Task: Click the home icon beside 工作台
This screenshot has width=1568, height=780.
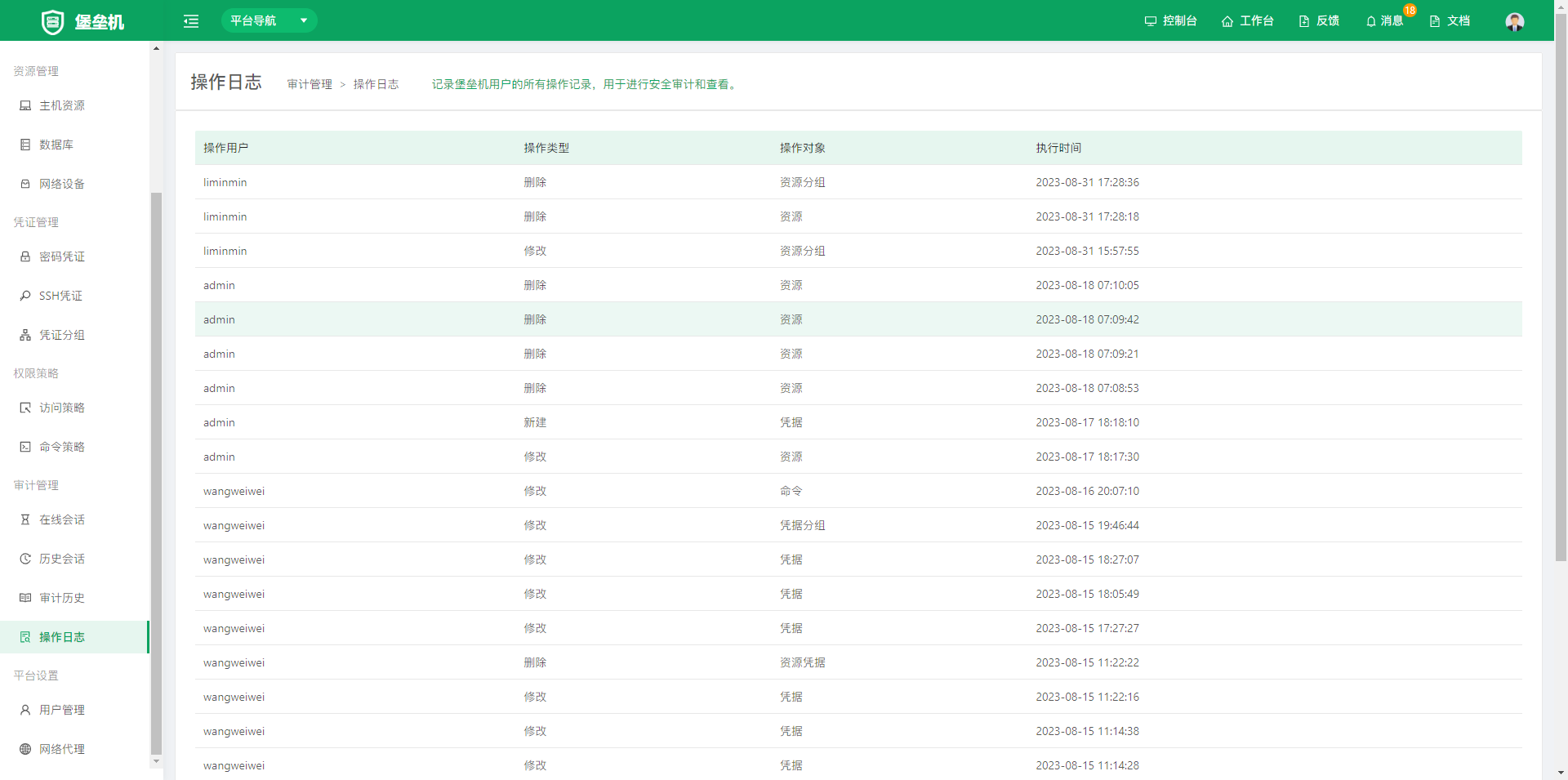Action: click(x=1227, y=21)
